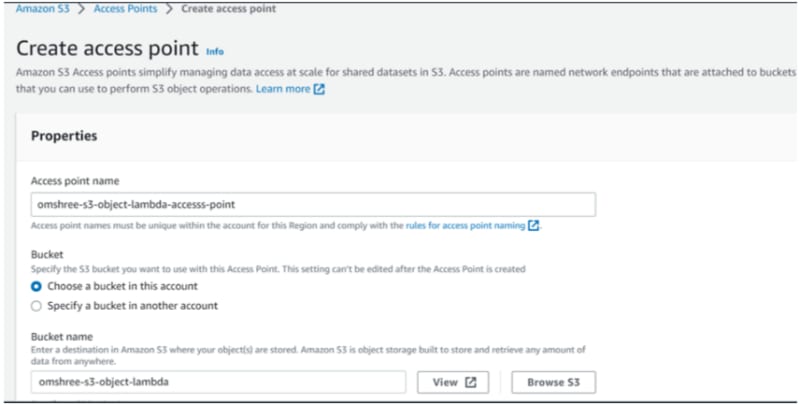
Task: Go to Amazon S3 breadcrumb
Action: (42, 9)
